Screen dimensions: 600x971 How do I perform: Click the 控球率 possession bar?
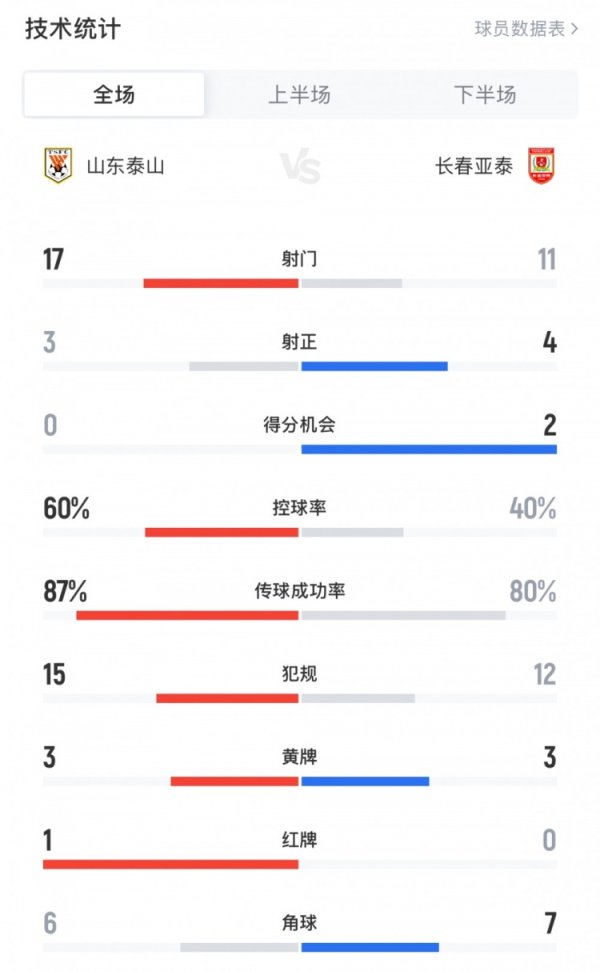(300, 533)
